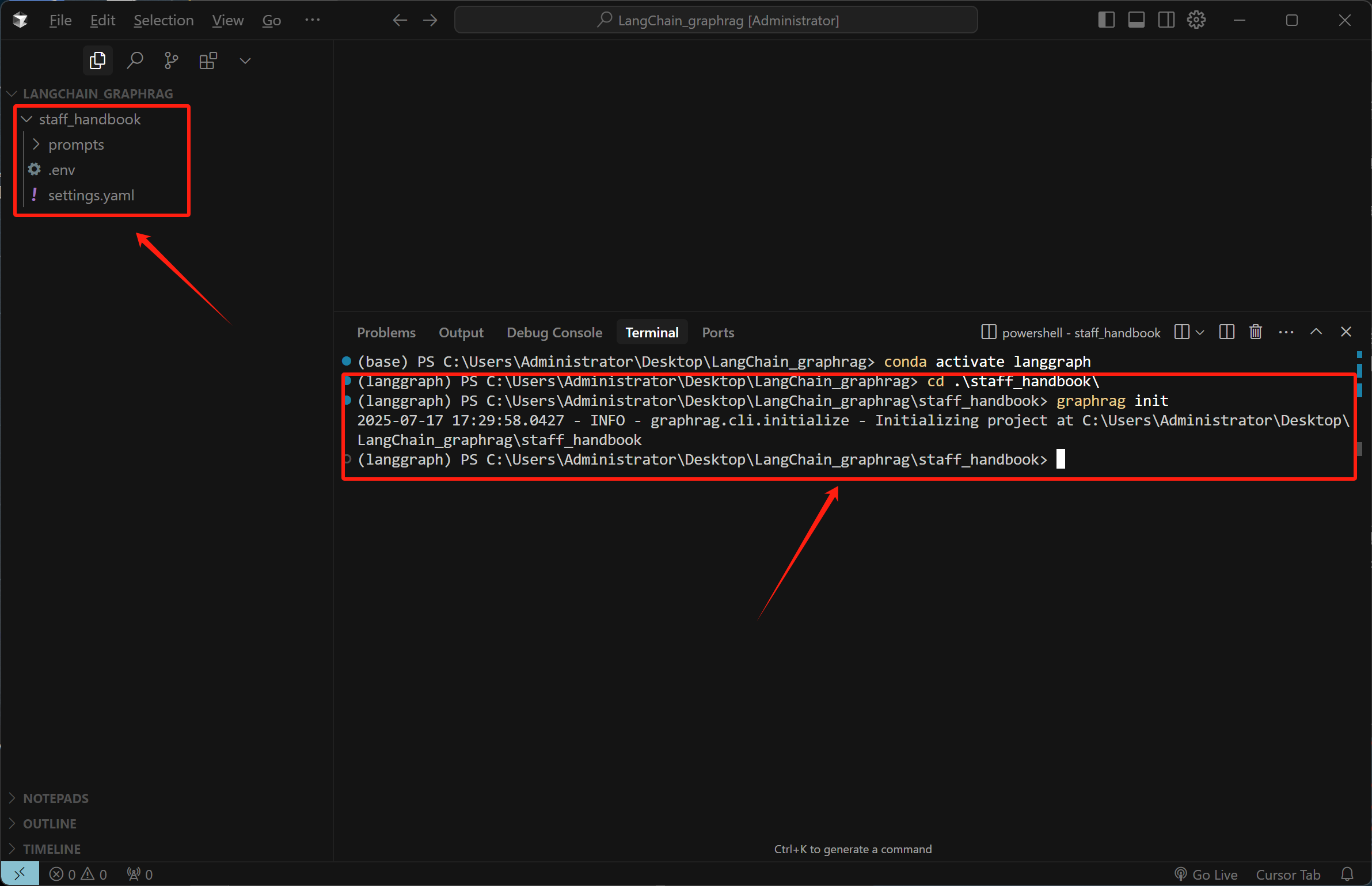Toggle the secondary sidebar layout icon
This screenshot has height=886, width=1372.
[1166, 20]
